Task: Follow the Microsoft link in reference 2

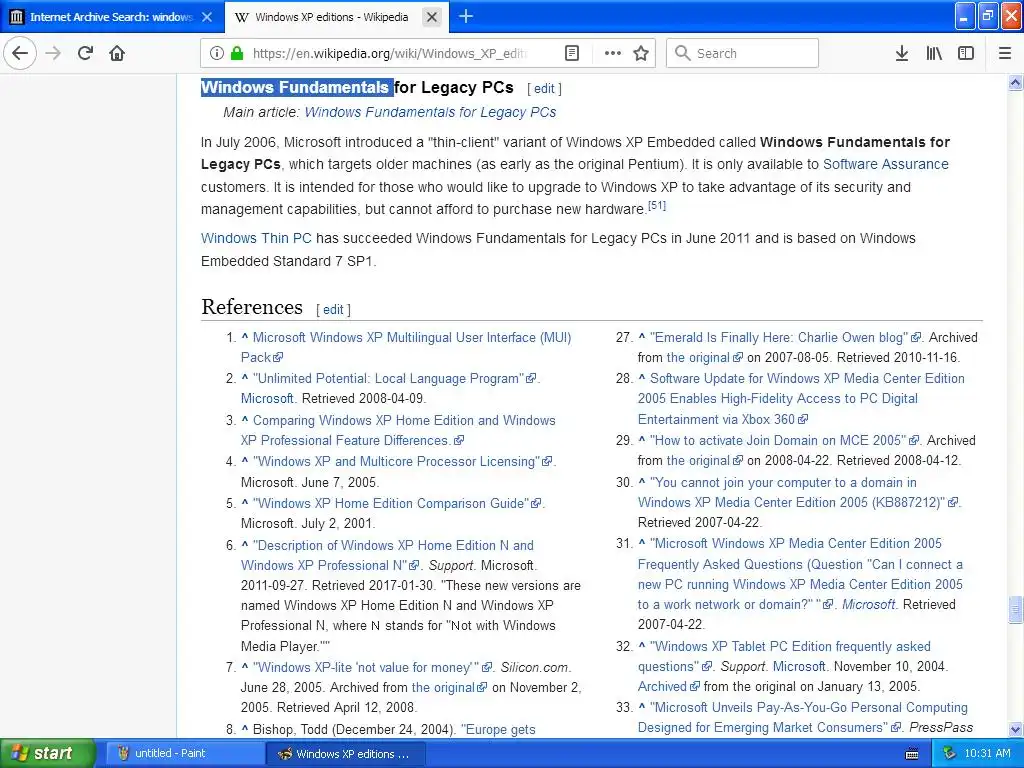Action: click(267, 398)
